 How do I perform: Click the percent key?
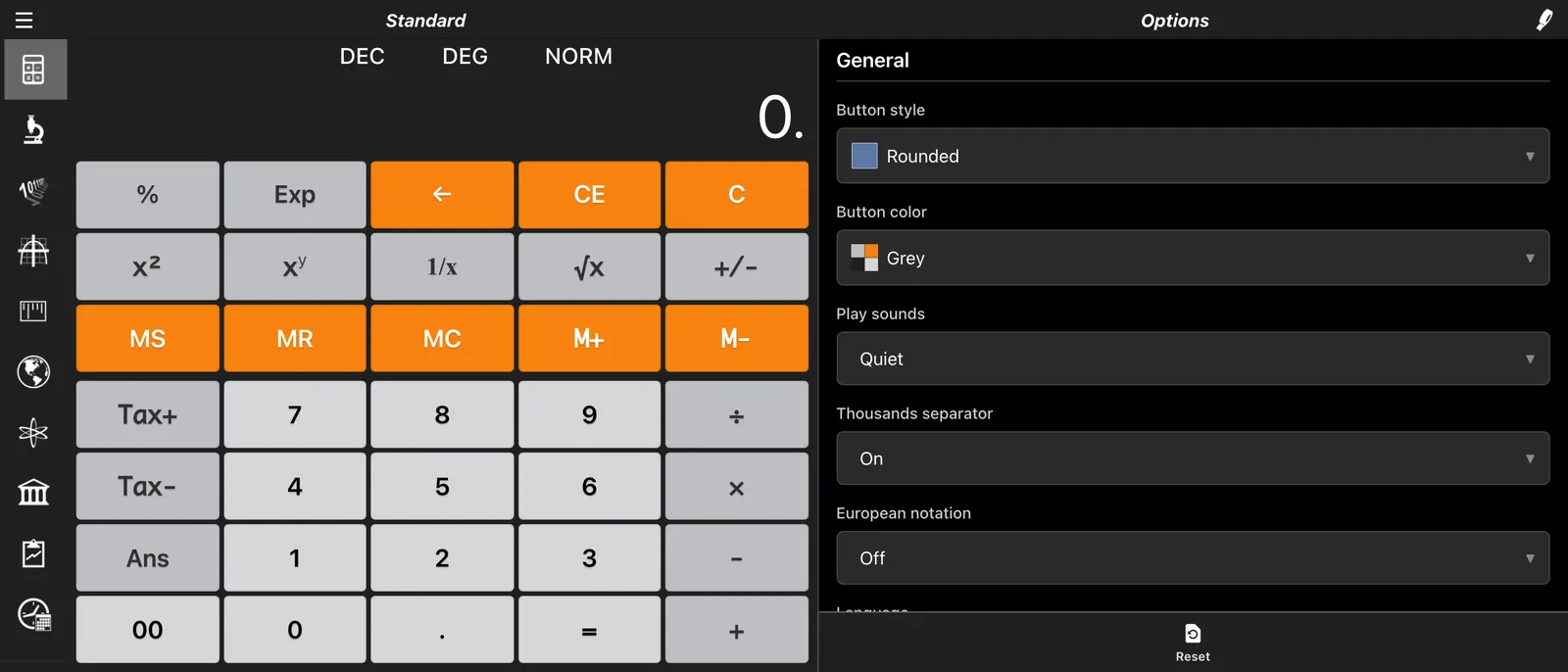pos(148,195)
